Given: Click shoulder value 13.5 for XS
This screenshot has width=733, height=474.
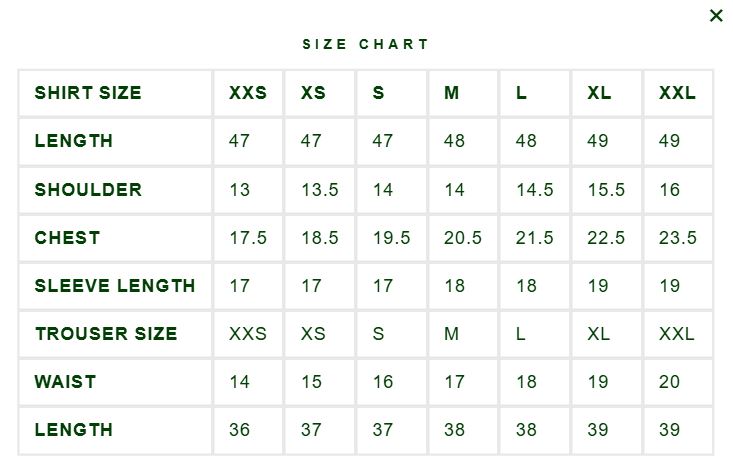Looking at the screenshot, I should click(320, 190).
